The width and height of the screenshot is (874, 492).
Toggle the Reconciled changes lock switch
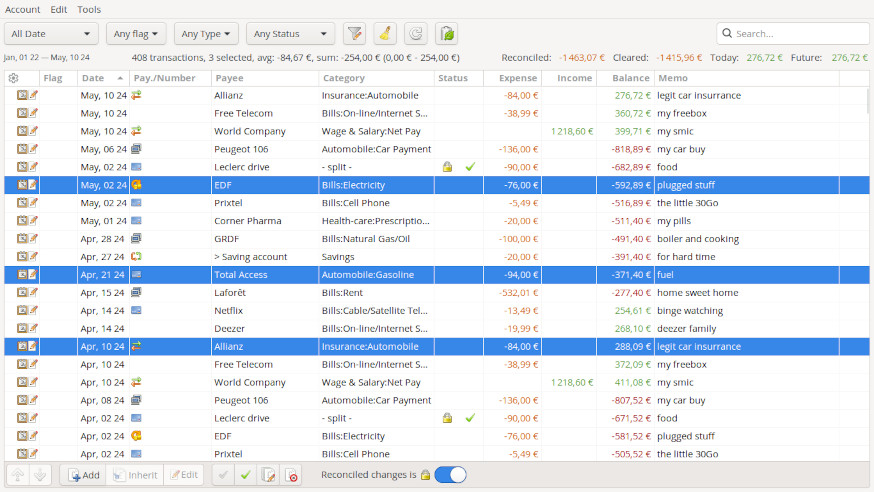pos(450,475)
